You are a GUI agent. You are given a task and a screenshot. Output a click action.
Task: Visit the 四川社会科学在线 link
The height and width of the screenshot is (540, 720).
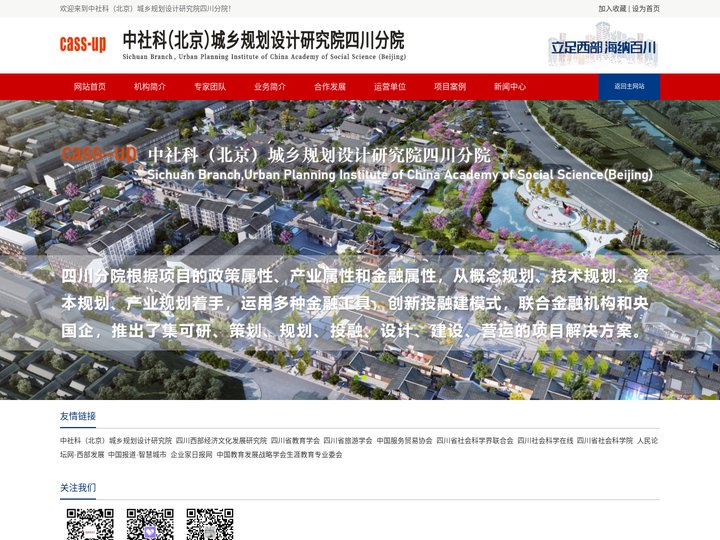click(x=546, y=440)
